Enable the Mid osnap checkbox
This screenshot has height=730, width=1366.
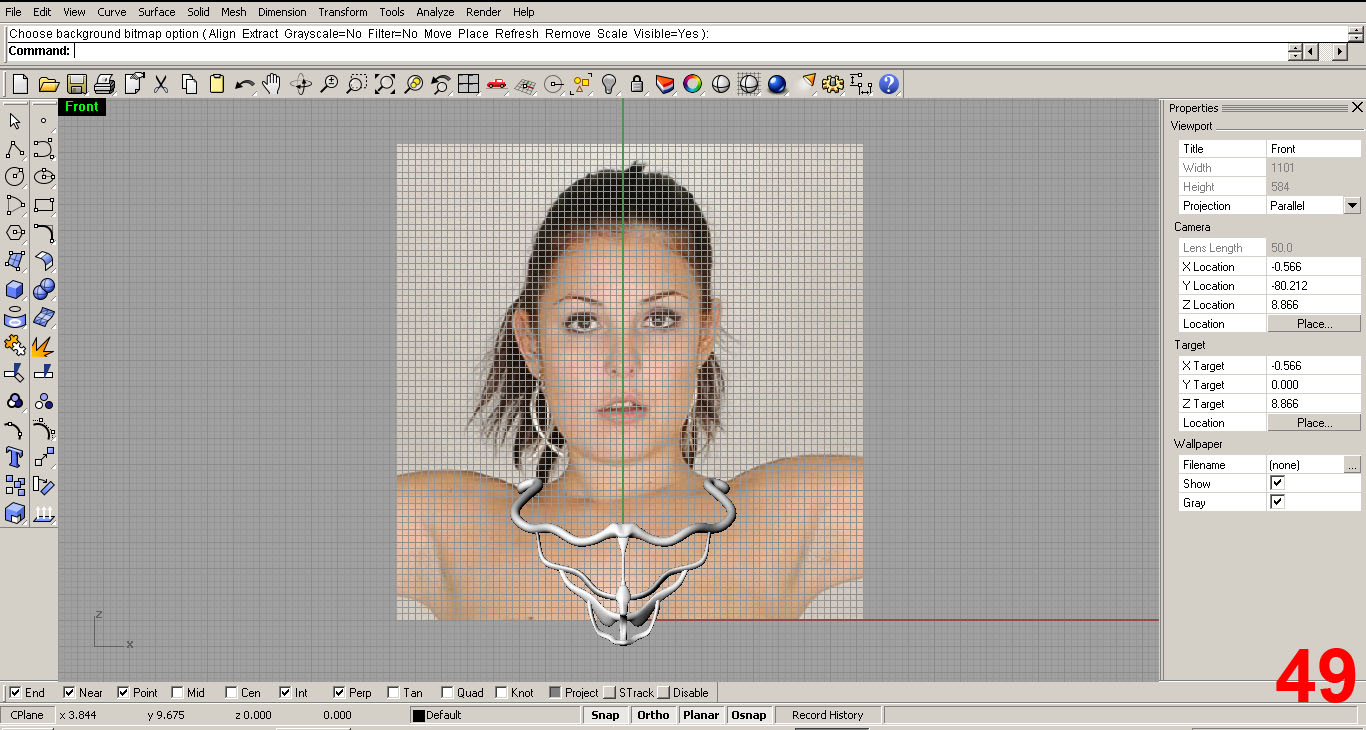pyautogui.click(x=178, y=692)
